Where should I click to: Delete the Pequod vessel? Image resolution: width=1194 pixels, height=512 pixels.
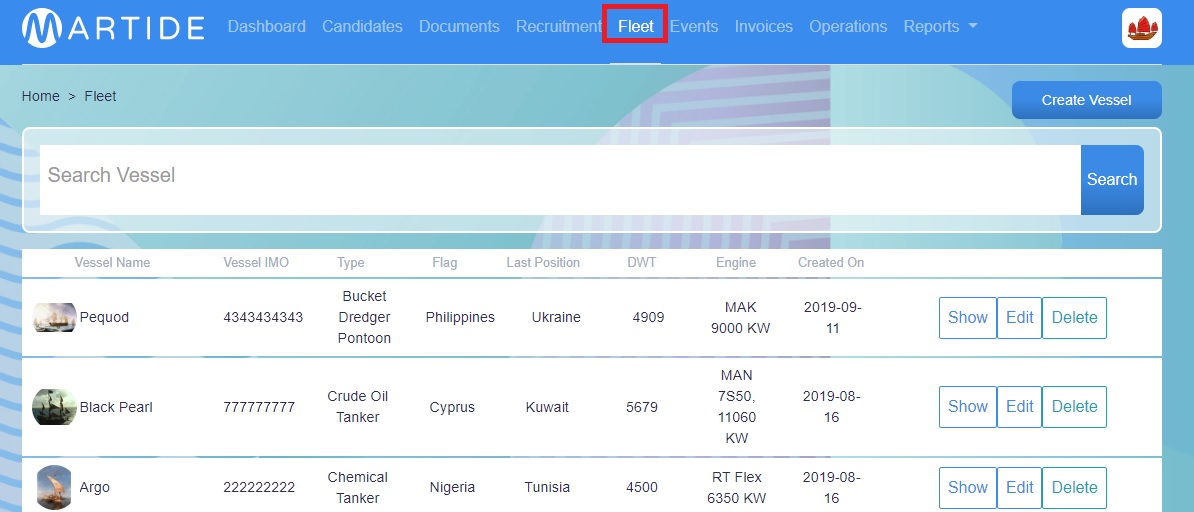(1074, 318)
